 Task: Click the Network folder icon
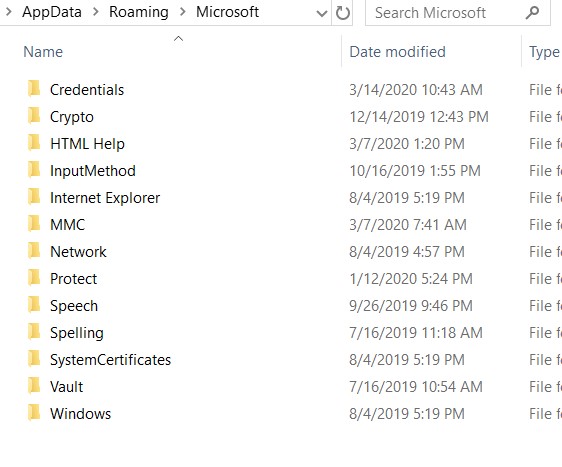[x=34, y=251]
